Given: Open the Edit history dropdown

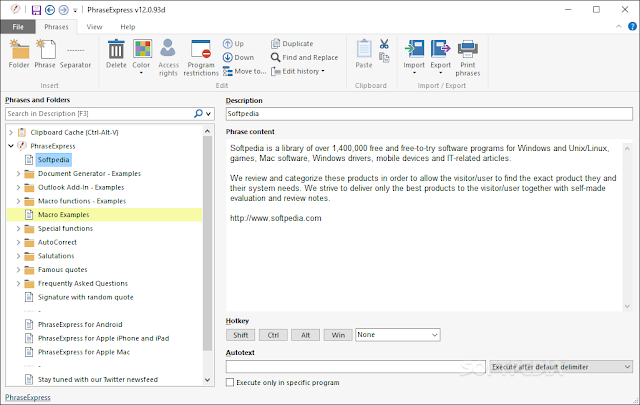Looking at the screenshot, I should click(x=298, y=71).
